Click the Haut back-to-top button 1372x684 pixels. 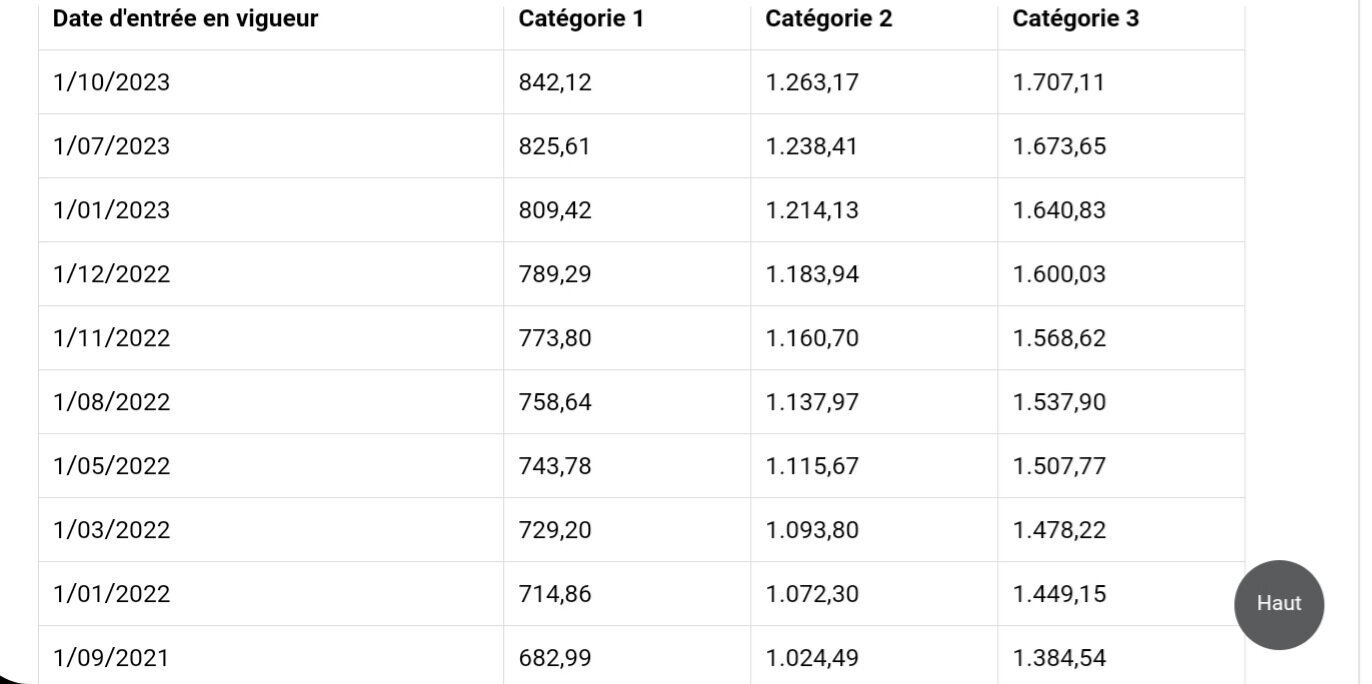pyautogui.click(x=1278, y=604)
